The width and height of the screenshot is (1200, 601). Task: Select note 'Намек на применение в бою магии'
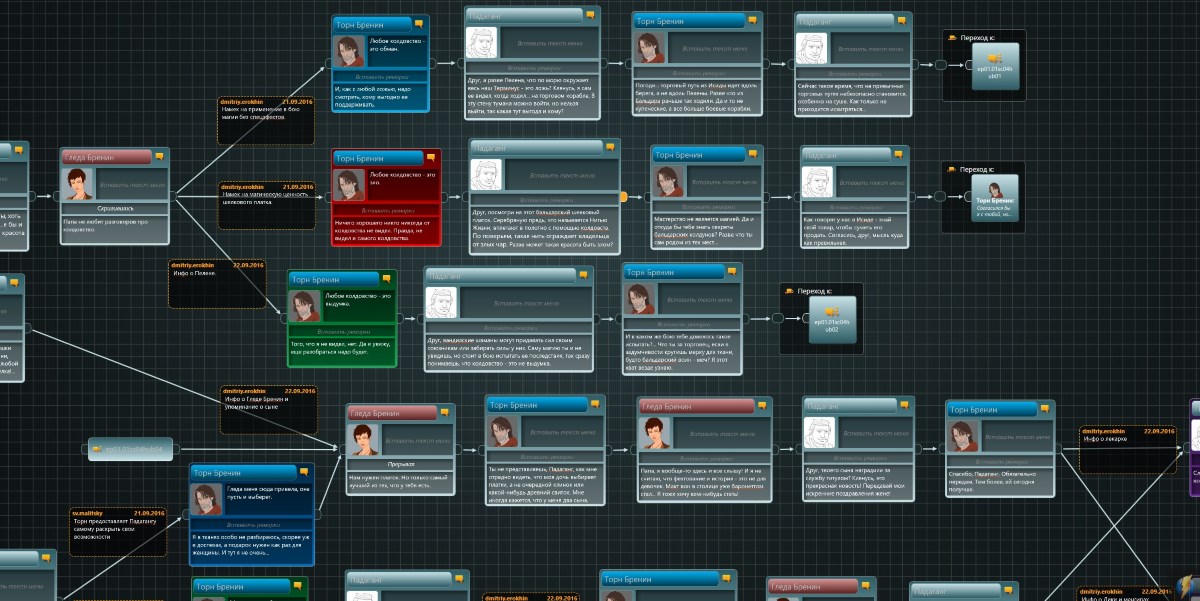click(267, 121)
